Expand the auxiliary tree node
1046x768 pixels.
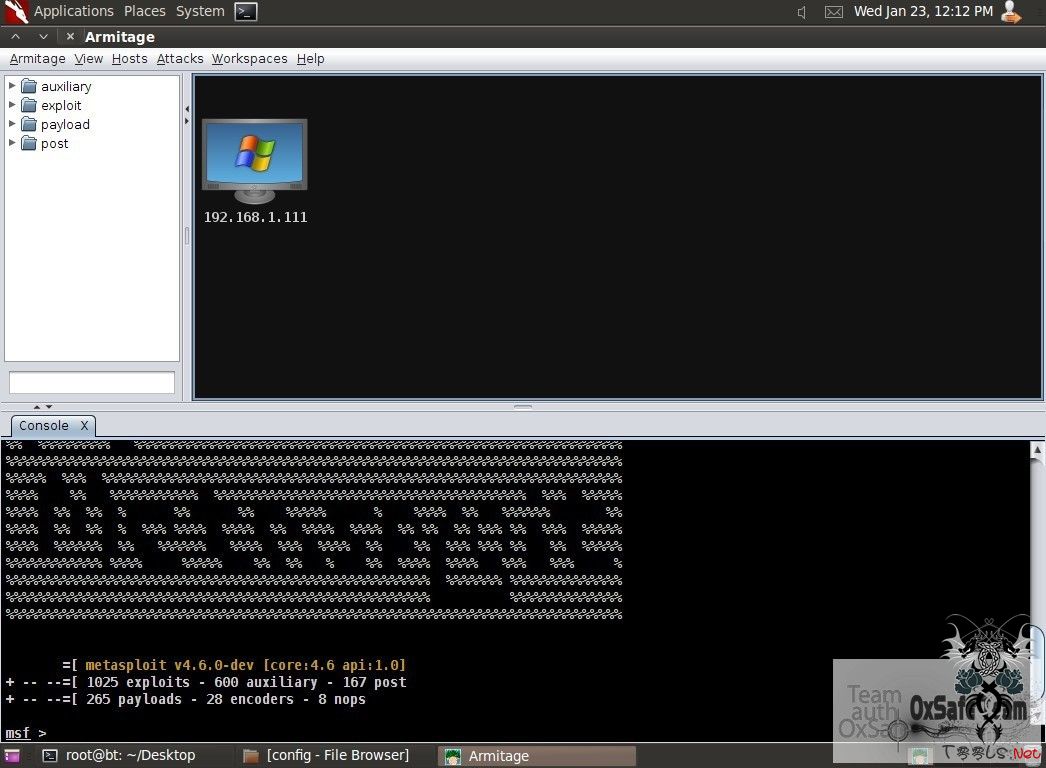pos(12,86)
